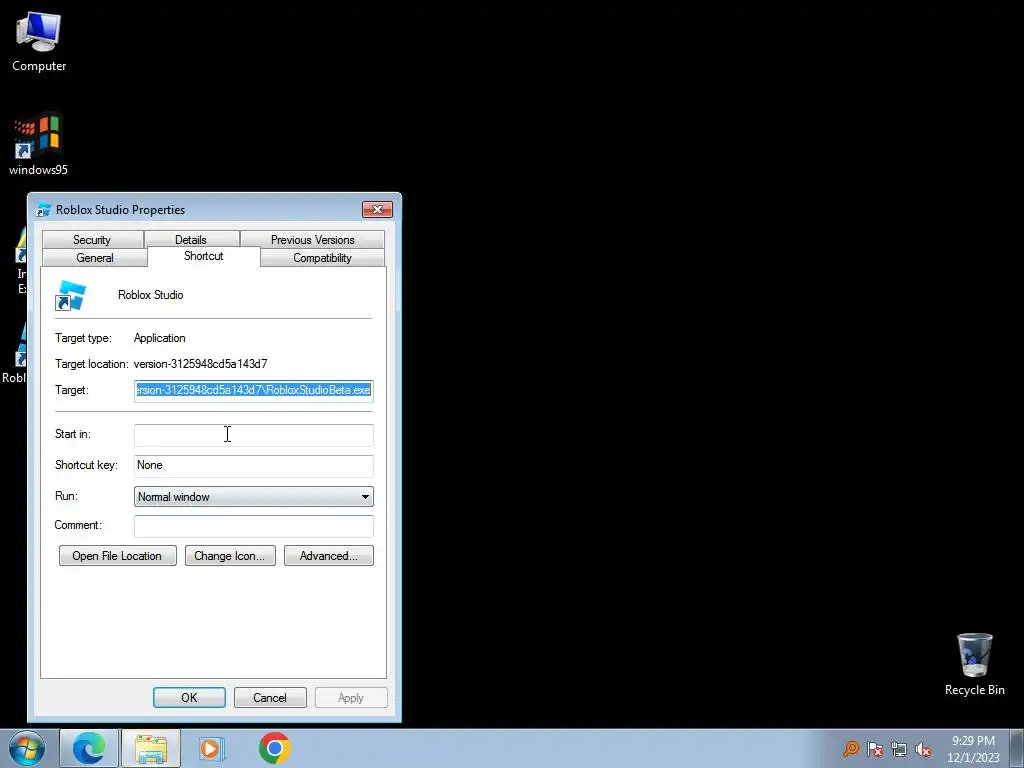The width and height of the screenshot is (1024, 768).
Task: Open Windows Explorer from the taskbar
Action: (x=151, y=748)
